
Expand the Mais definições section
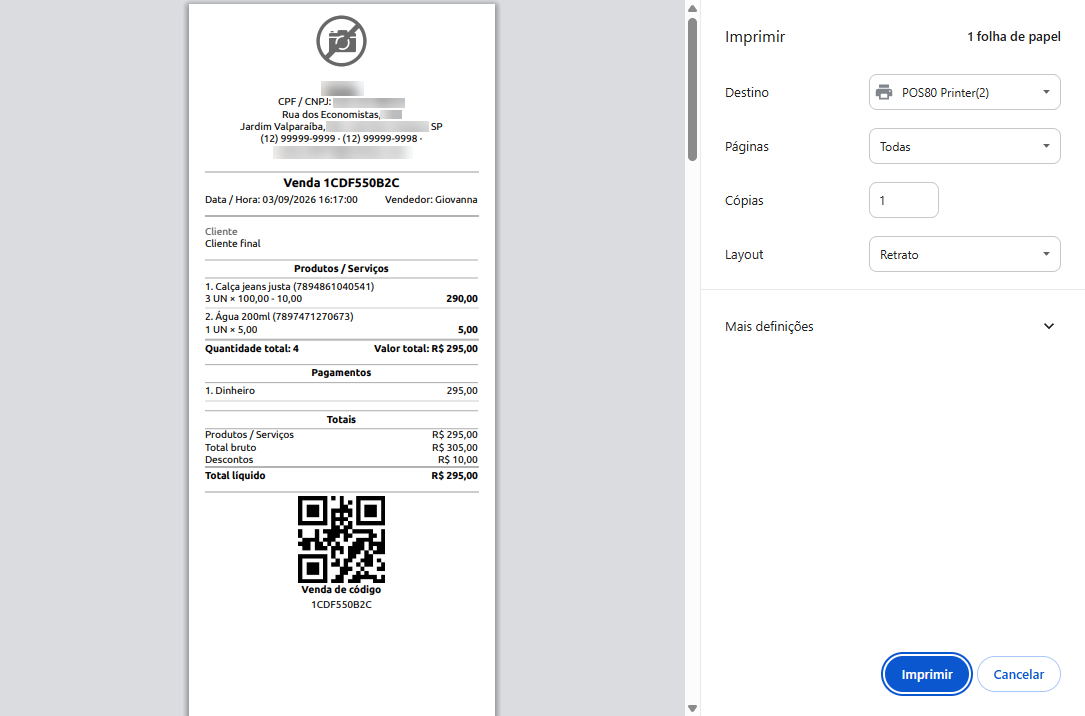tap(890, 327)
